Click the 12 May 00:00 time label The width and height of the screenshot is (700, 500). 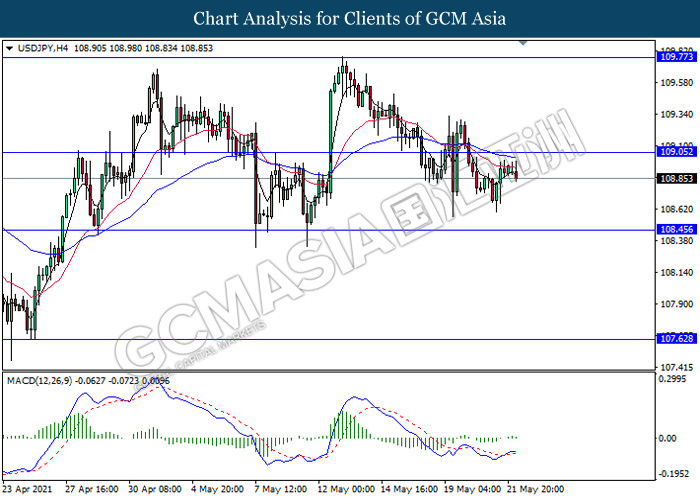tap(346, 489)
